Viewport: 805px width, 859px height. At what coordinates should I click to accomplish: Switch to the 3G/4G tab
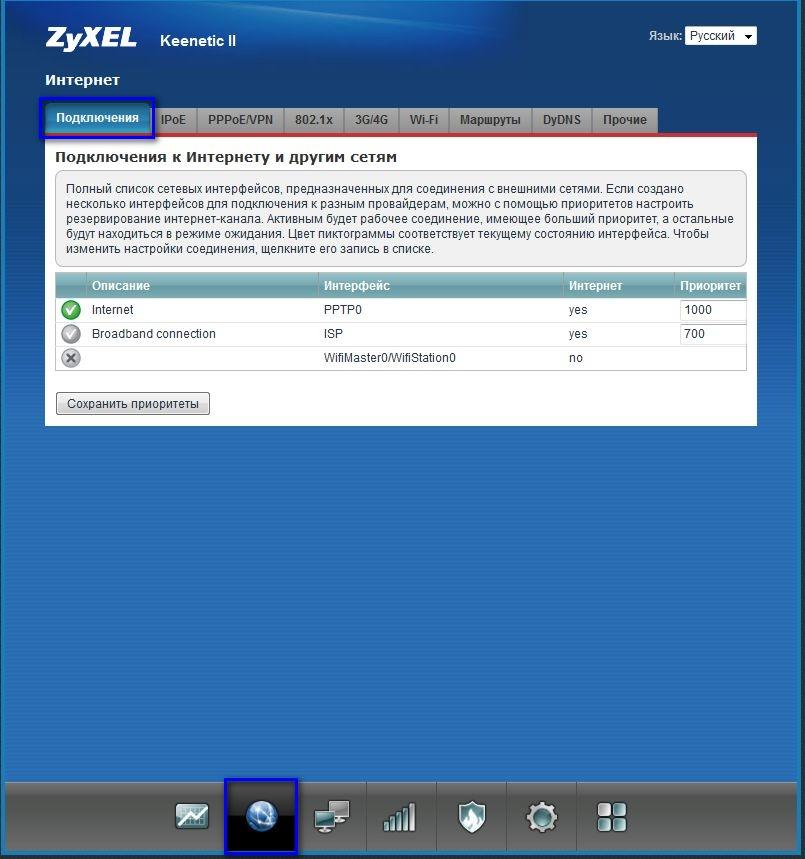pyautogui.click(x=371, y=119)
